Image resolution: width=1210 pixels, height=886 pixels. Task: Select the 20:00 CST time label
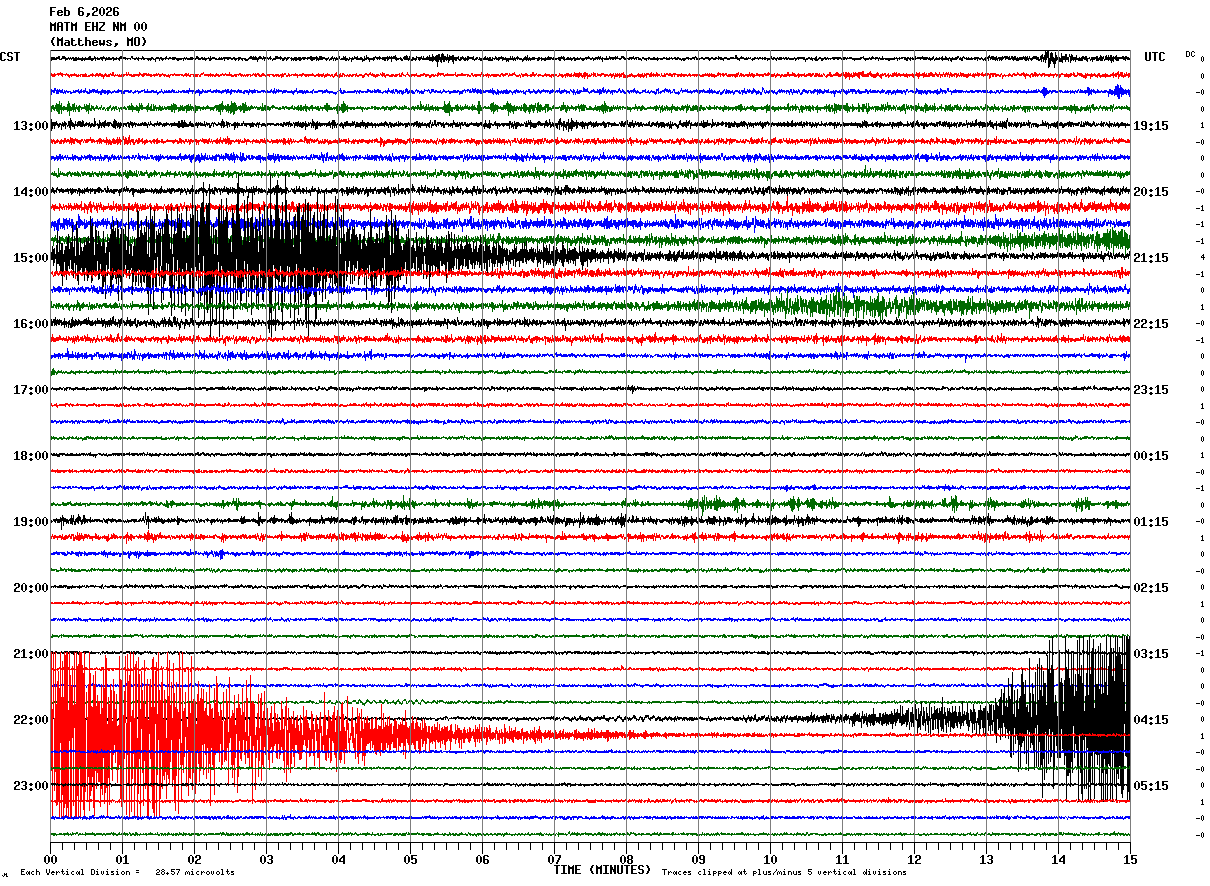pos(31,588)
